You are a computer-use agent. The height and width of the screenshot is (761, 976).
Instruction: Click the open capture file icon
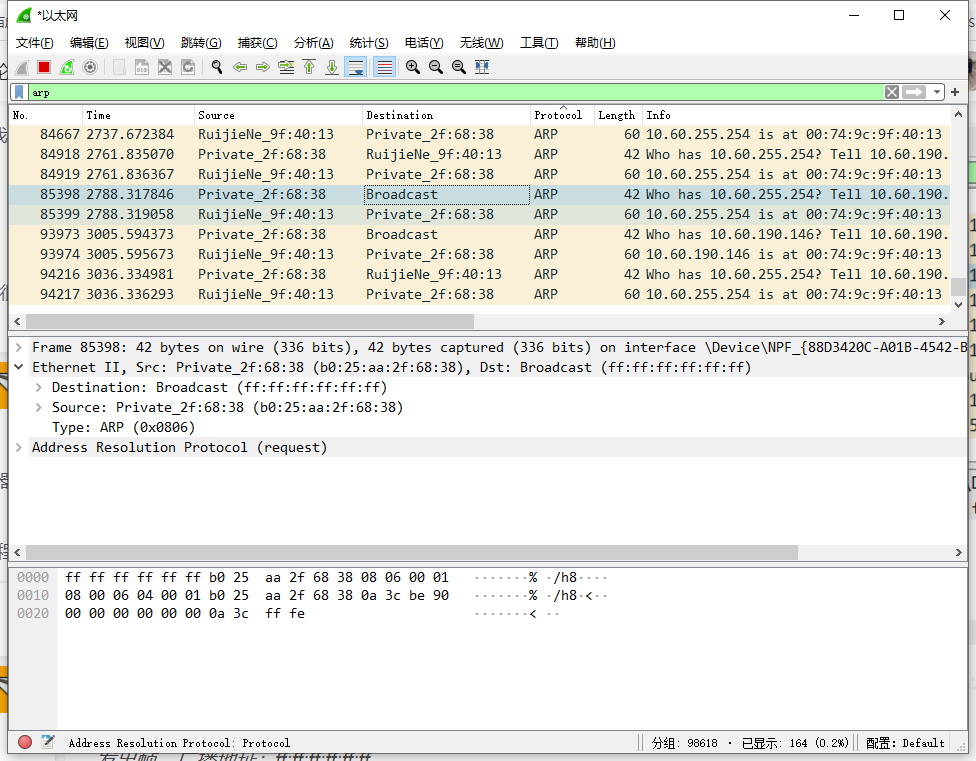click(x=119, y=67)
